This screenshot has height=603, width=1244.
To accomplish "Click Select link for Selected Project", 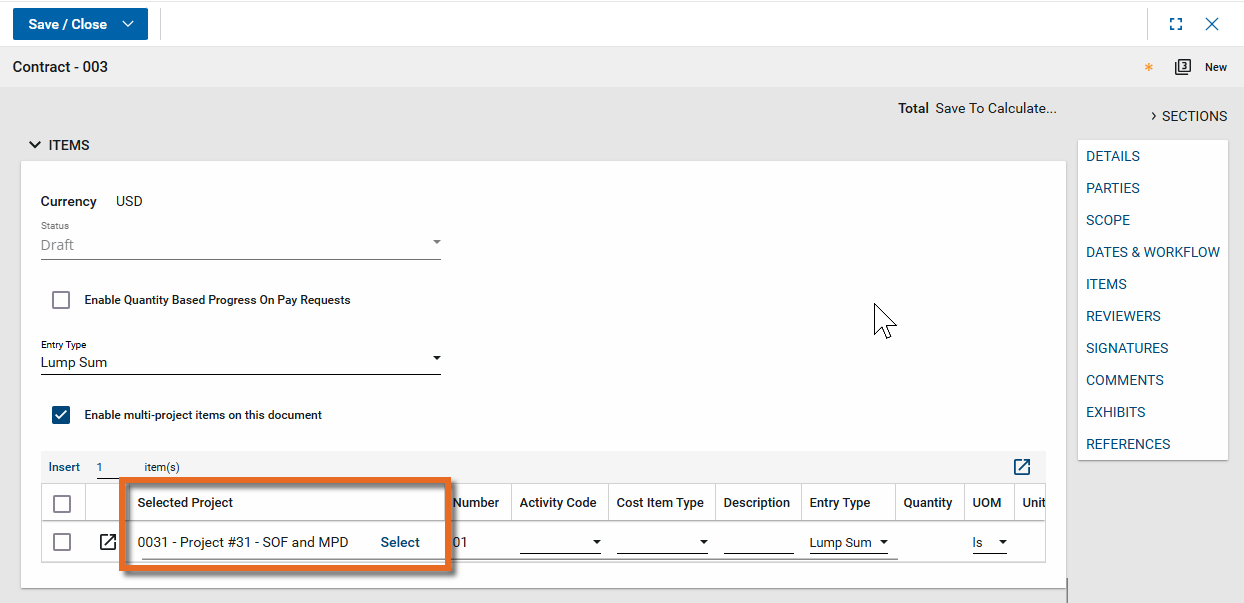I will 400,542.
